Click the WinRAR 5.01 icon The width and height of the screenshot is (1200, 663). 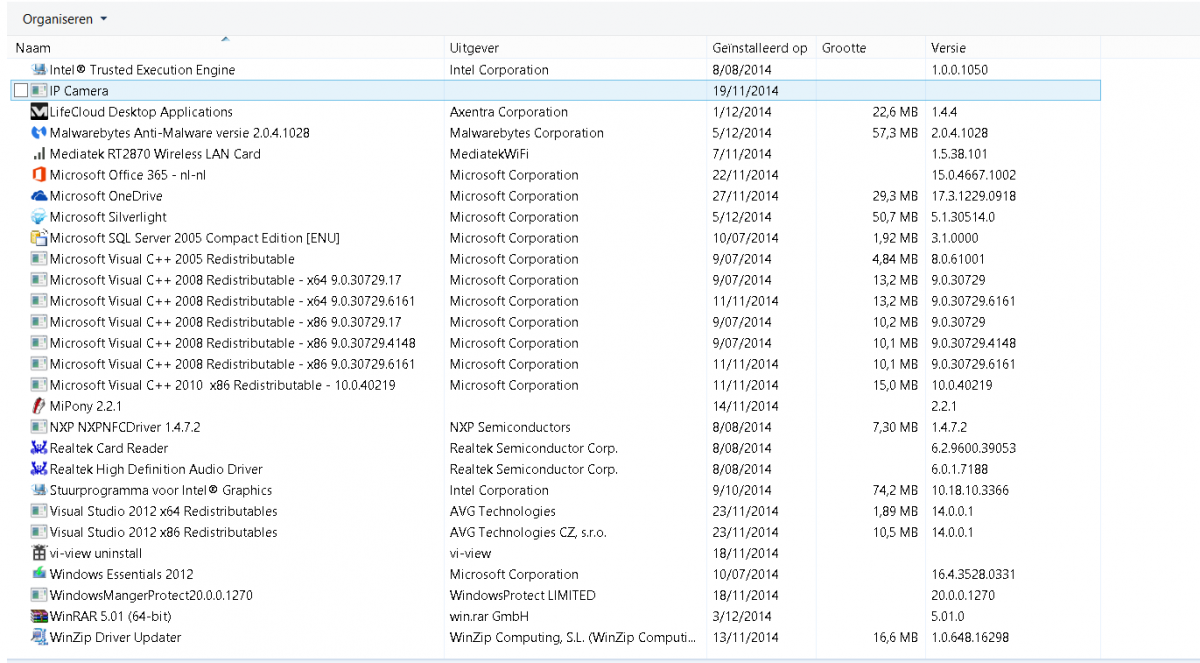pyautogui.click(x=39, y=616)
